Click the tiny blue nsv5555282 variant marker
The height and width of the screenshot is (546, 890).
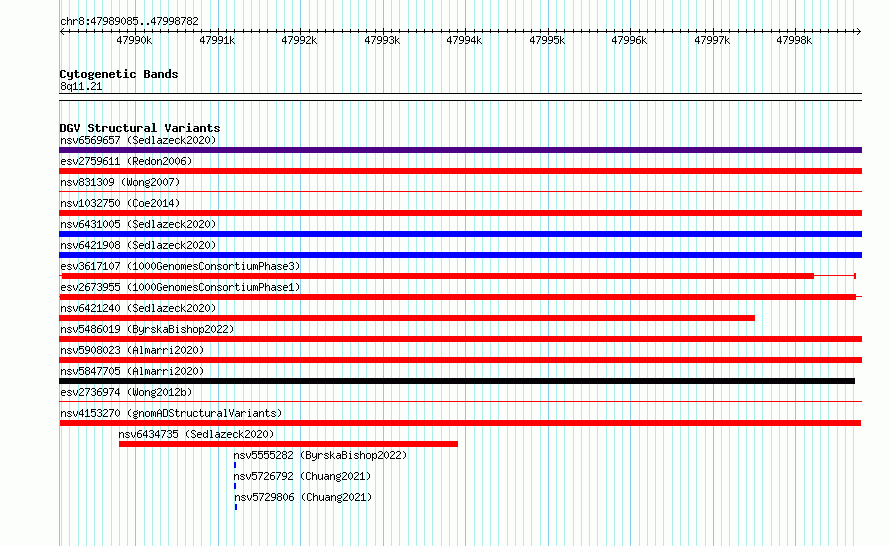point(235,465)
